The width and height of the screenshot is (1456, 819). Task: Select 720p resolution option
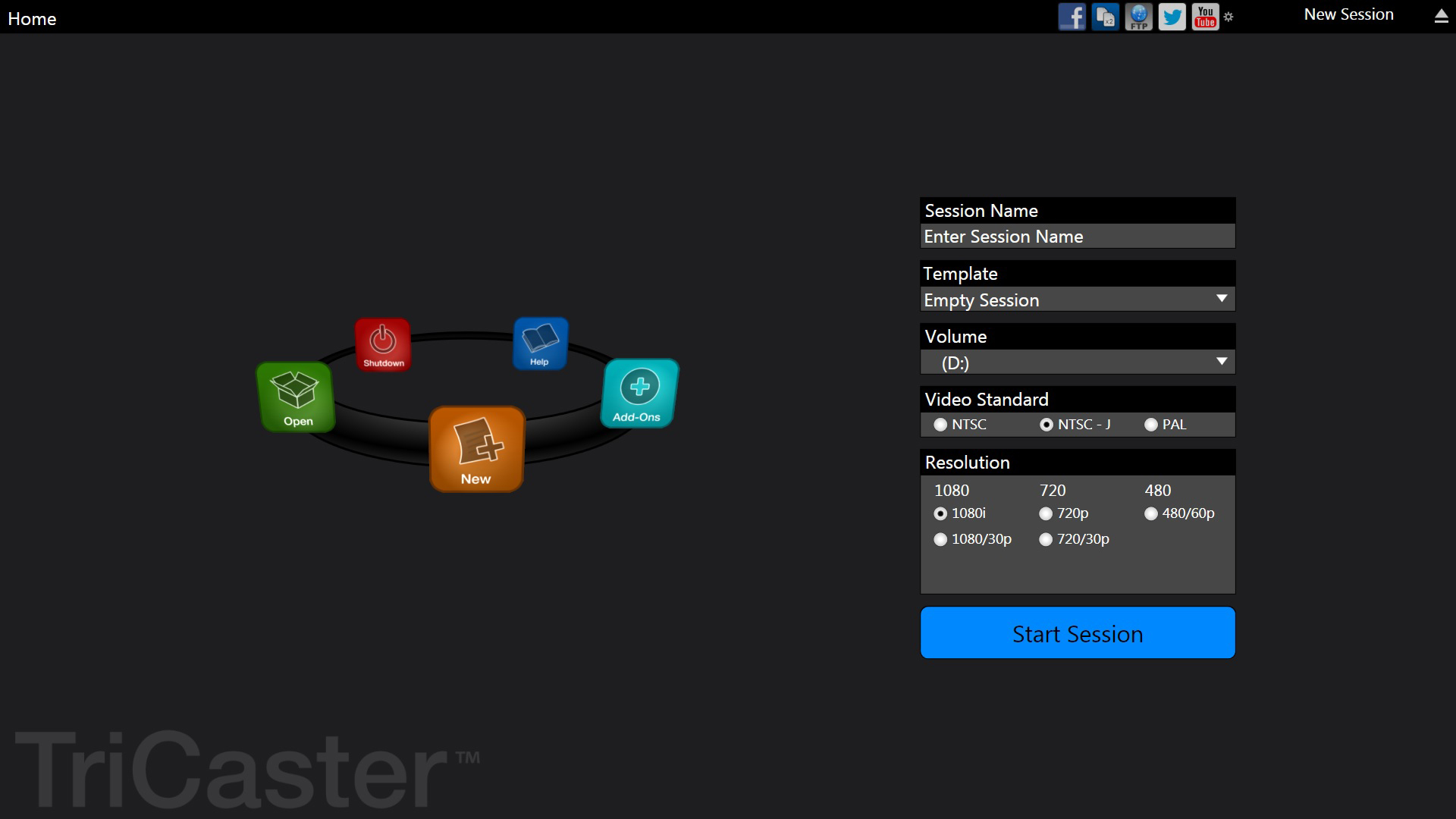pos(1046,513)
